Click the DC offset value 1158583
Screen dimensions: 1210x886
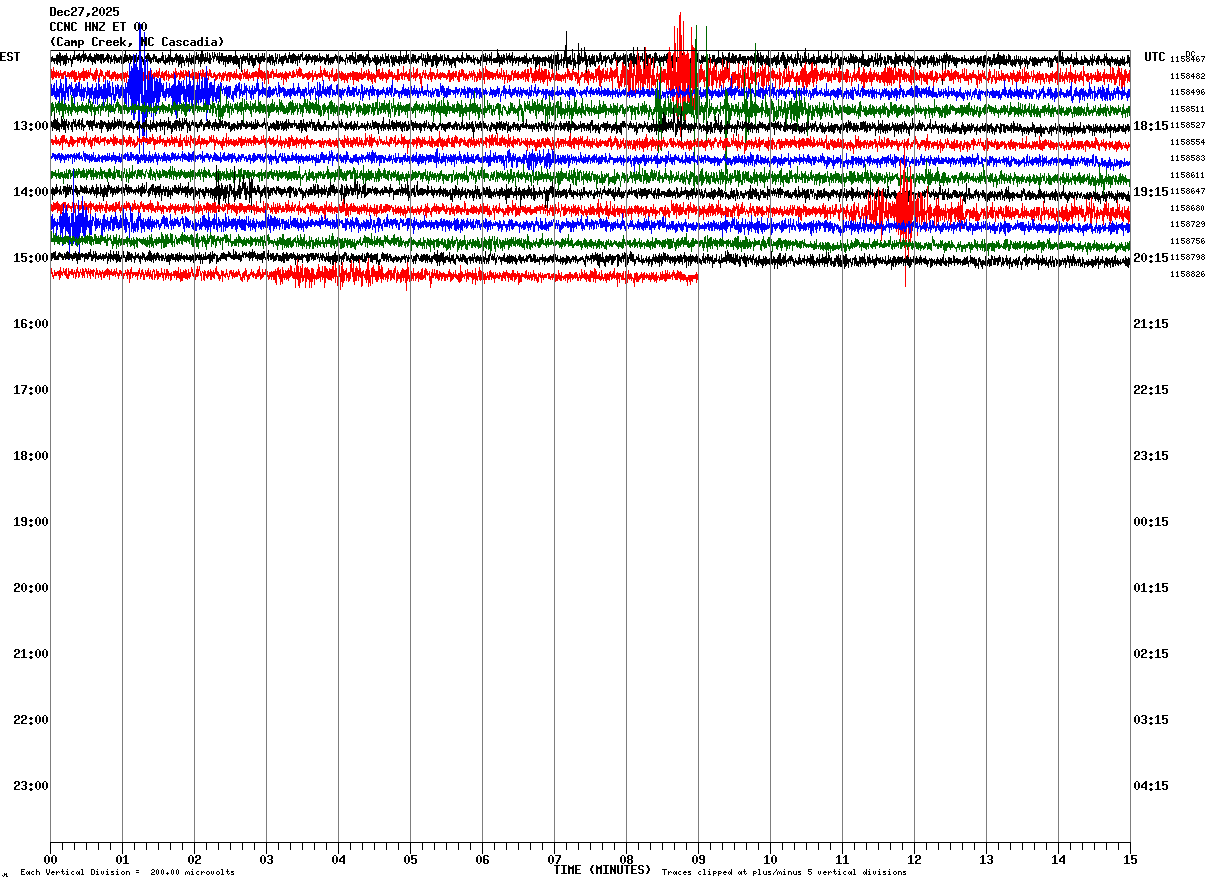1188,158
